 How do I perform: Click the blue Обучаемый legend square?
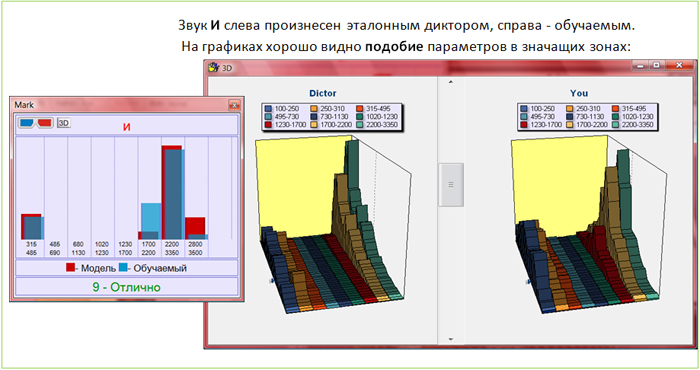tap(123, 267)
